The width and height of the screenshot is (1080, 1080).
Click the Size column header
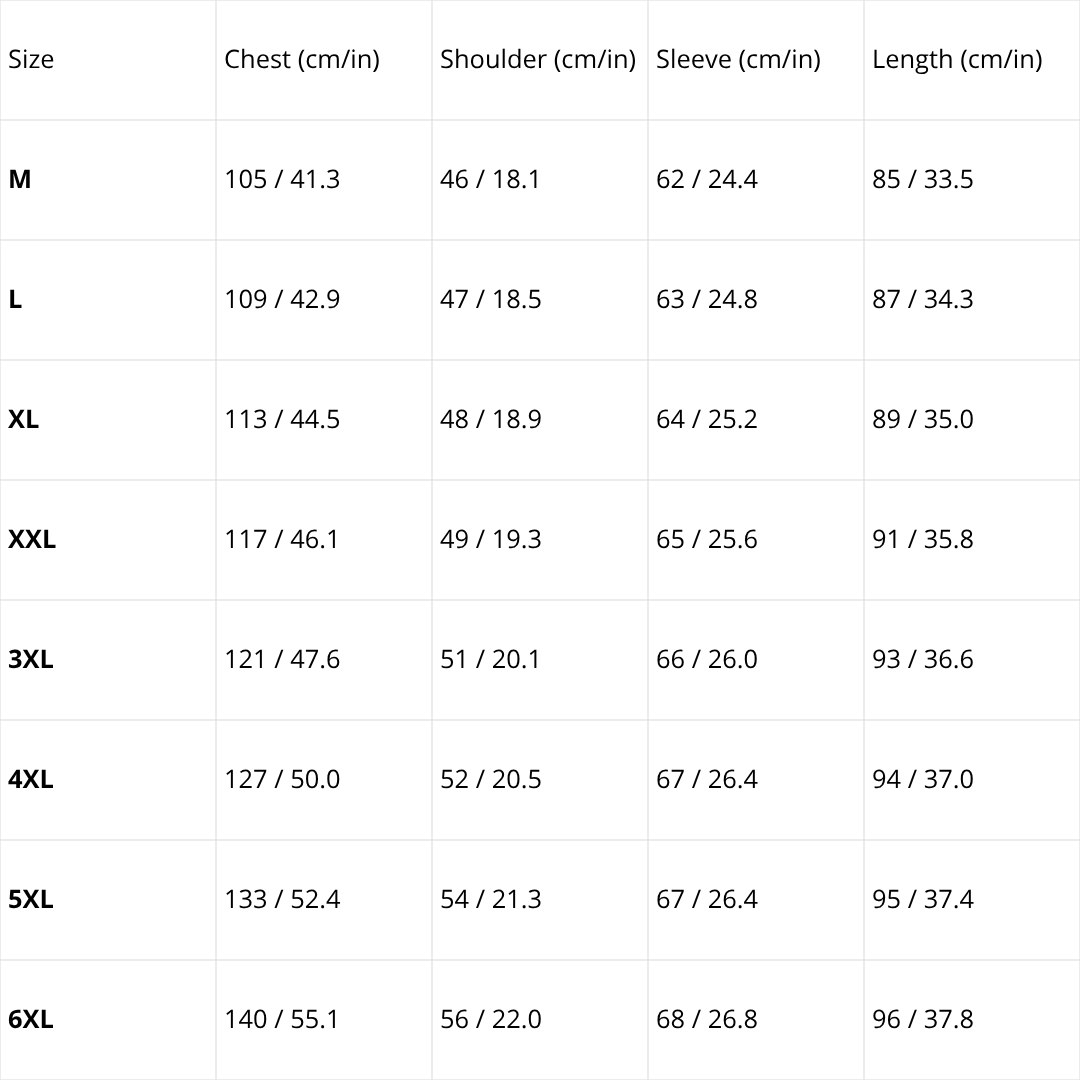tap(31, 60)
